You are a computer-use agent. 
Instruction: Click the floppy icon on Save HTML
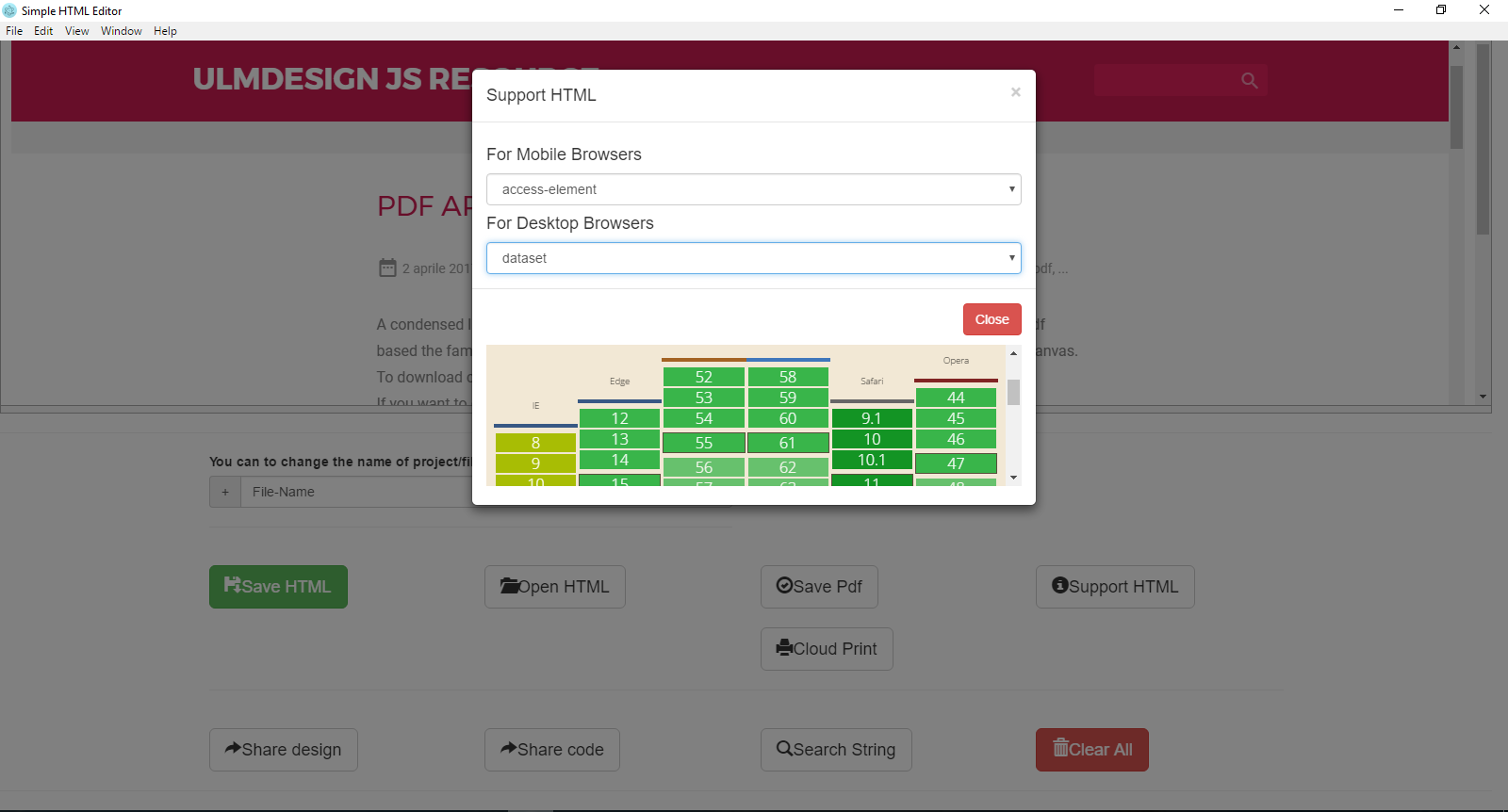click(x=233, y=585)
